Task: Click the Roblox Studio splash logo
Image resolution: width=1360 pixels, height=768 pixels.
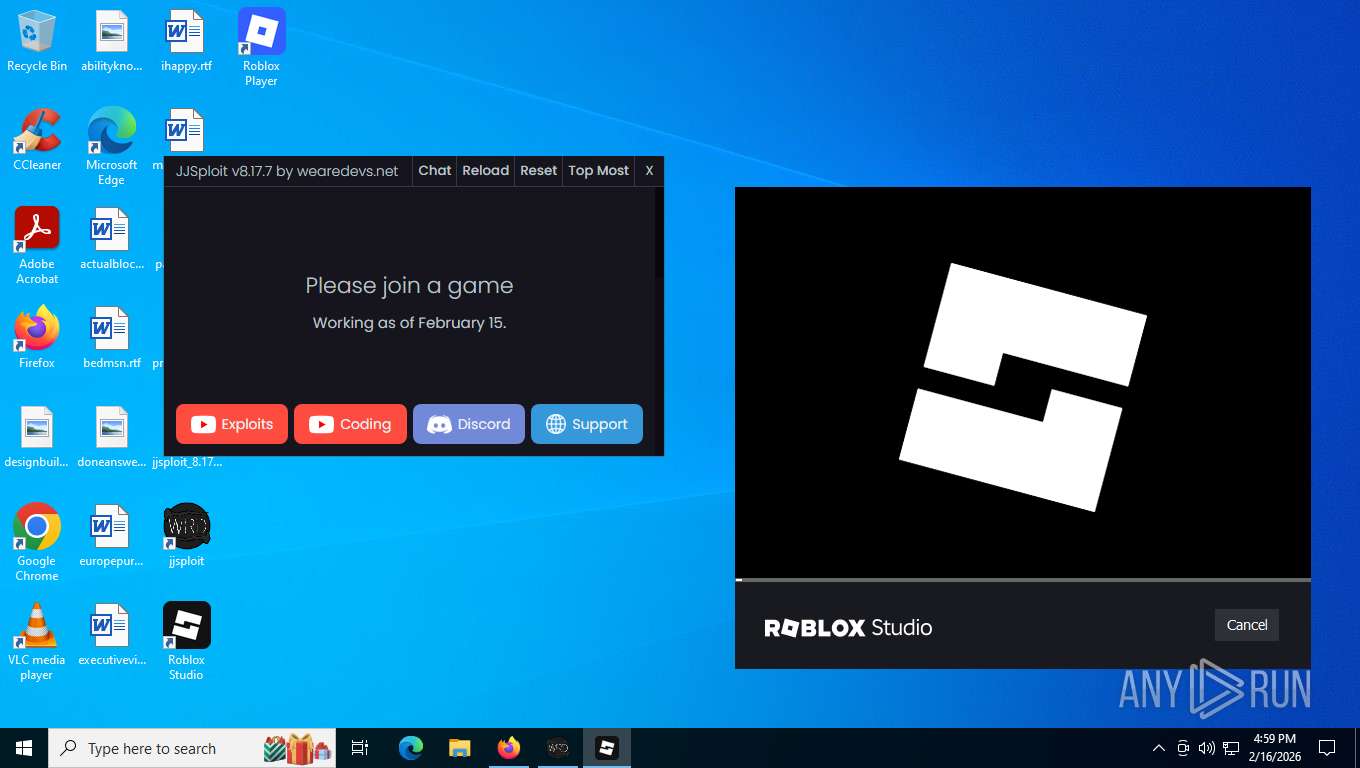Action: pos(1022,387)
